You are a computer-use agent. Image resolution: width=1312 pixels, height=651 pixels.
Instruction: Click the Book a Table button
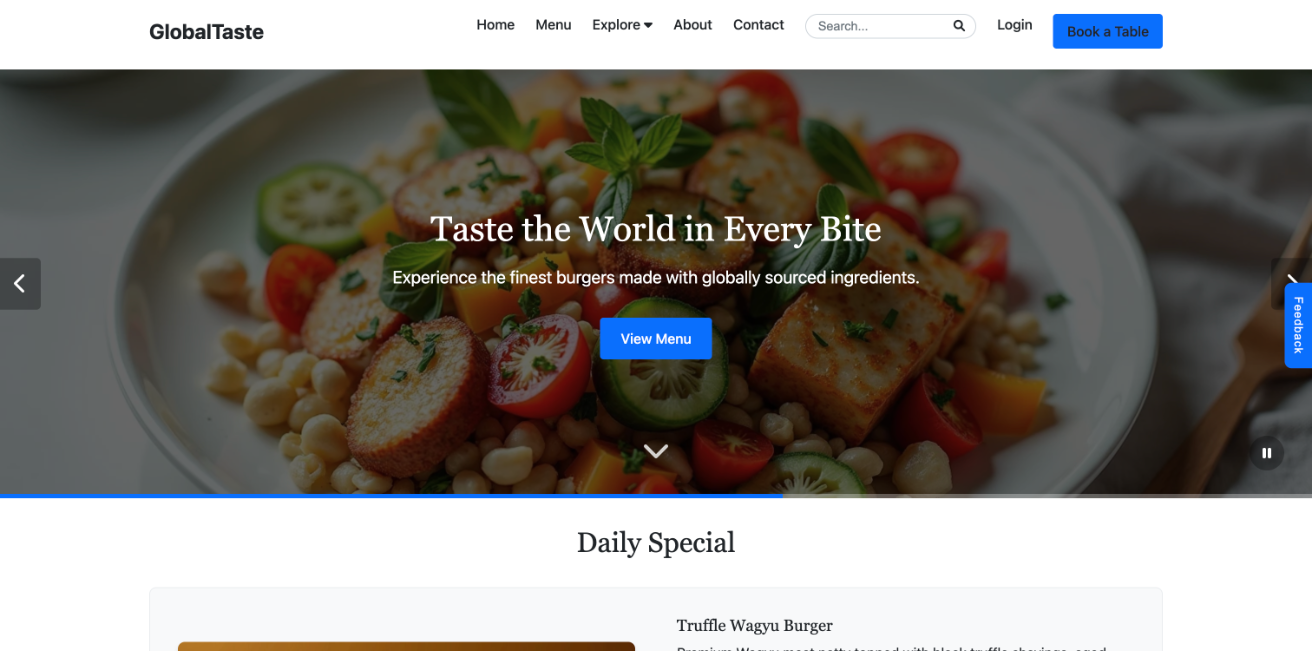pyautogui.click(x=1108, y=31)
